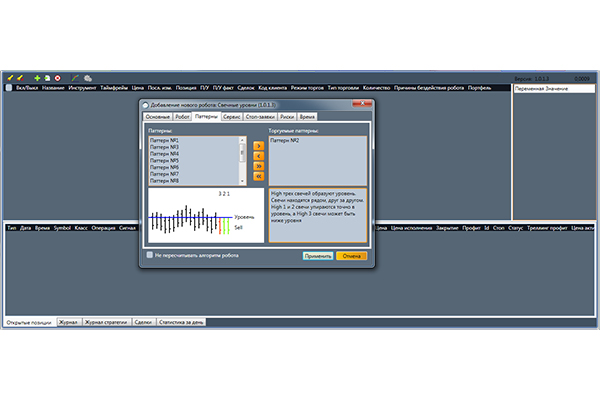Viewport: 600px width, 400px height.
Task: Click the green plus add robot icon
Action: click(x=37, y=77)
